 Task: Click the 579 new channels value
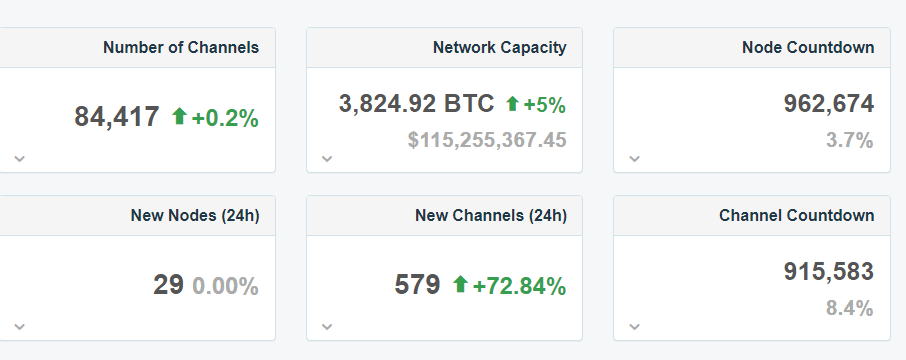(x=417, y=285)
